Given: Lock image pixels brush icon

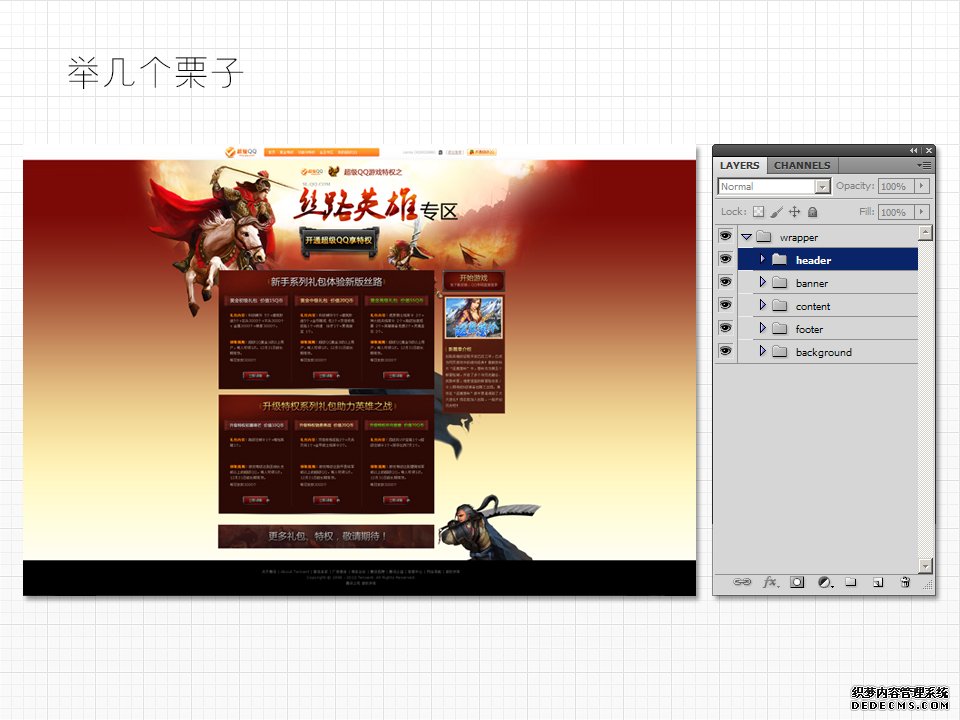Looking at the screenshot, I should point(776,212).
